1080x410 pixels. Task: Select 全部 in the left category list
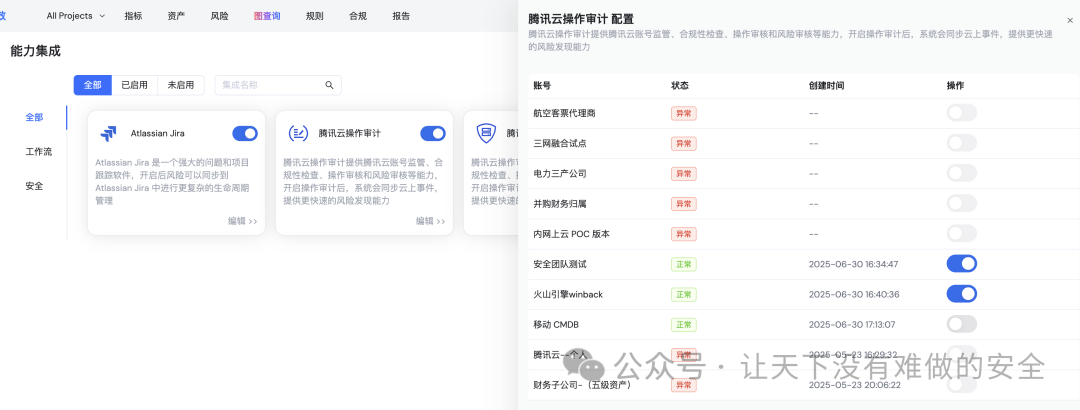click(34, 118)
